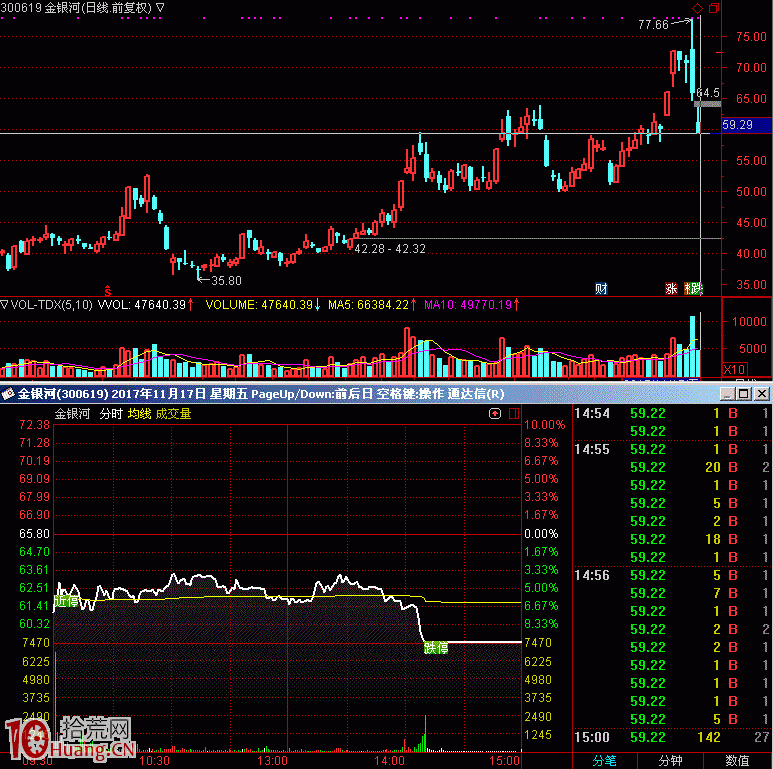Click the 65.80 previous close label
This screenshot has height=769, width=773.
(x=35, y=534)
